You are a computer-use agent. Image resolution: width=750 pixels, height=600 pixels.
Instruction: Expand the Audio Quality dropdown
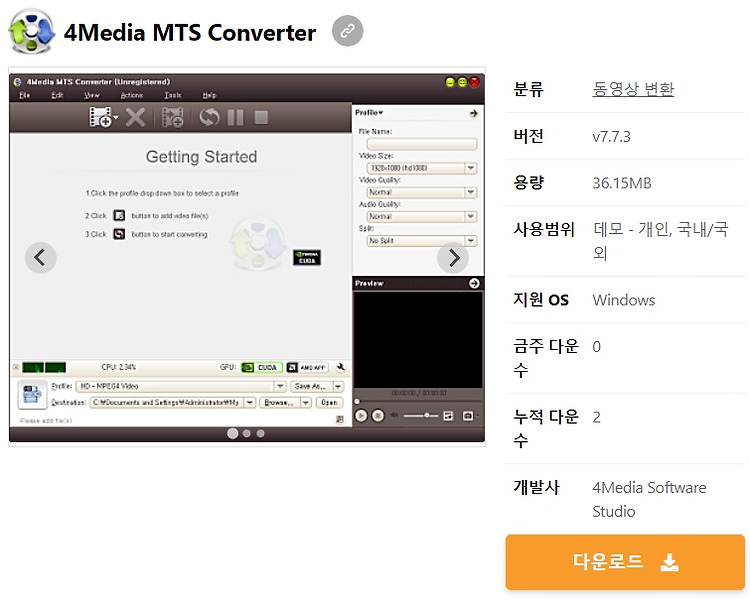471,216
